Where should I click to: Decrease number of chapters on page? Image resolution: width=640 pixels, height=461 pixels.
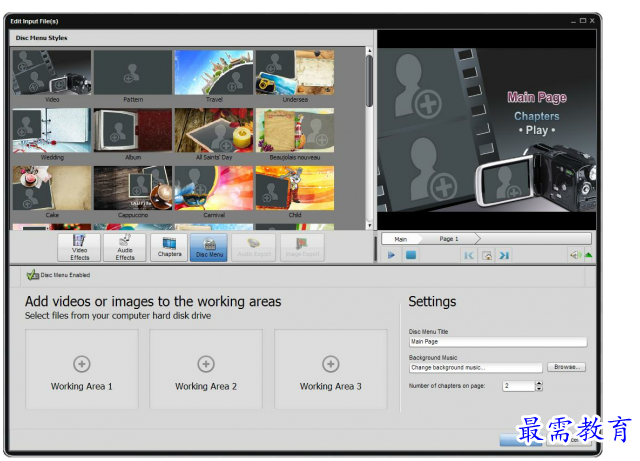tap(539, 389)
